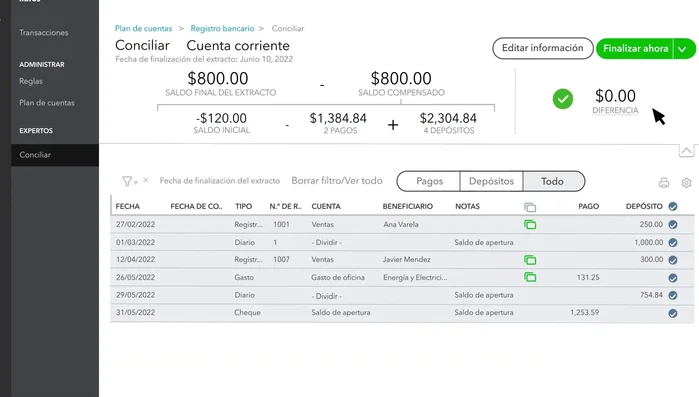The image size is (699, 397).
Task: Clear filter with the X icon
Action: (x=146, y=180)
